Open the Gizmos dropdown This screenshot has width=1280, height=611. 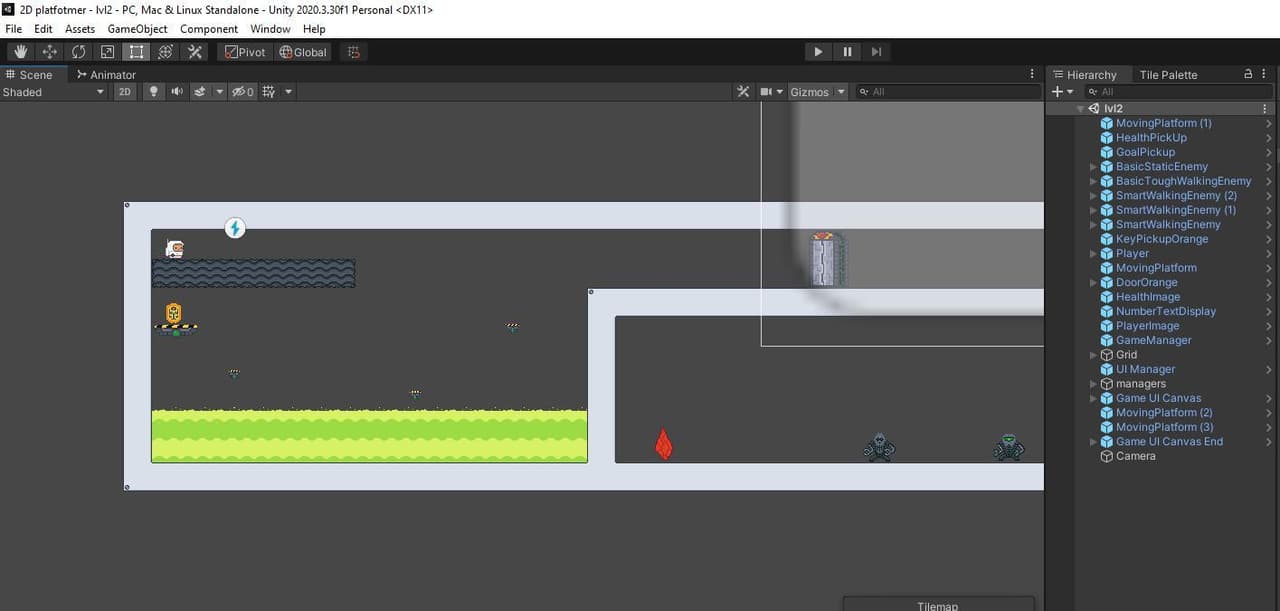[817, 92]
